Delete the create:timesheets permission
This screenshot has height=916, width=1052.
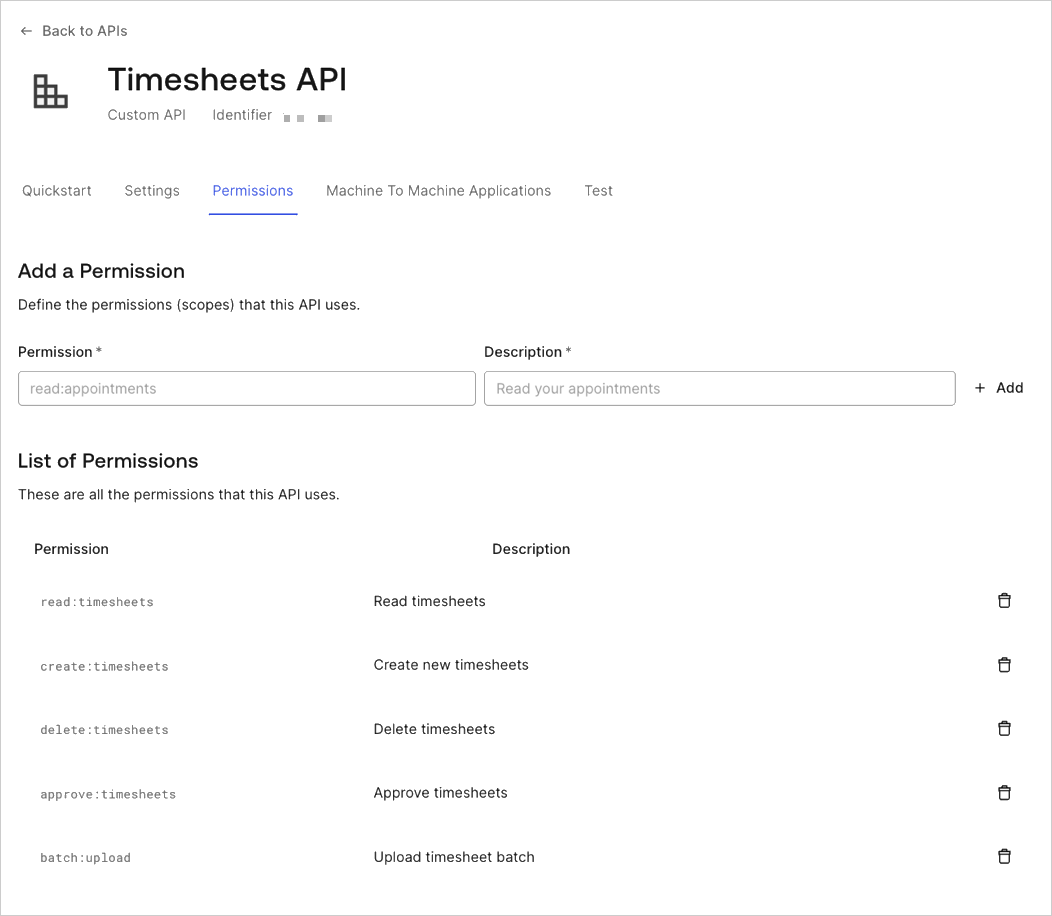point(1004,665)
